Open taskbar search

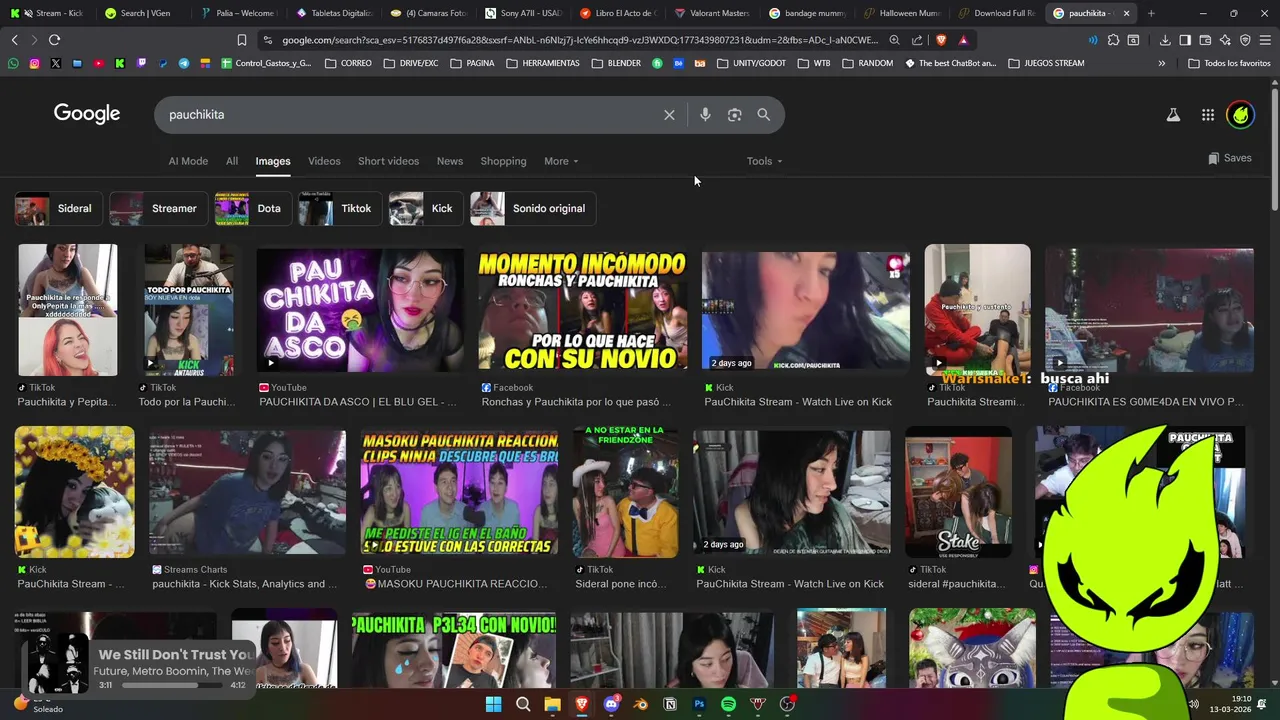[523, 704]
